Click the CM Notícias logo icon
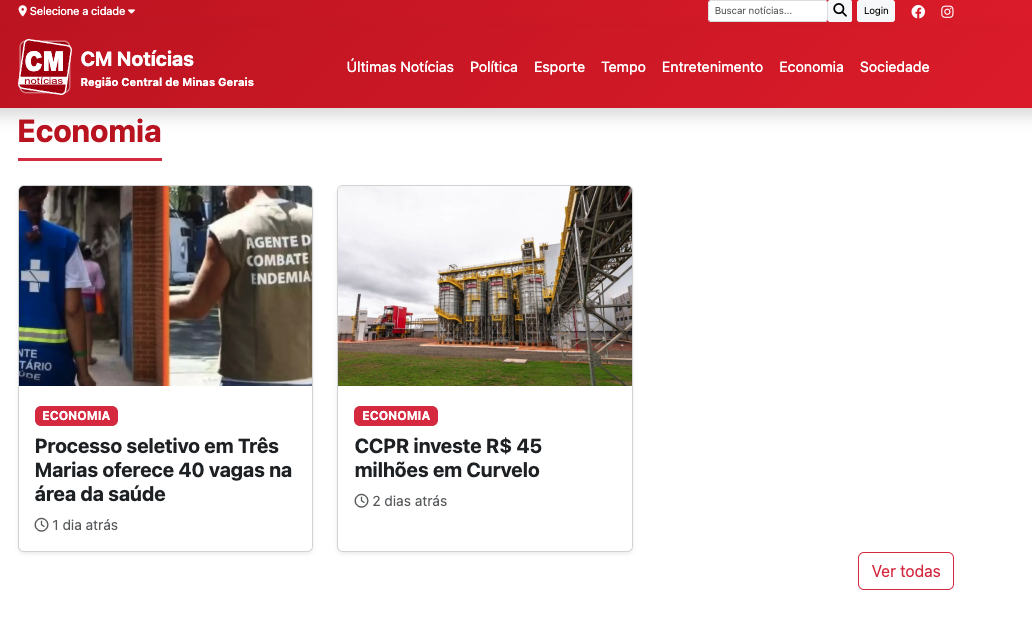 coord(45,67)
